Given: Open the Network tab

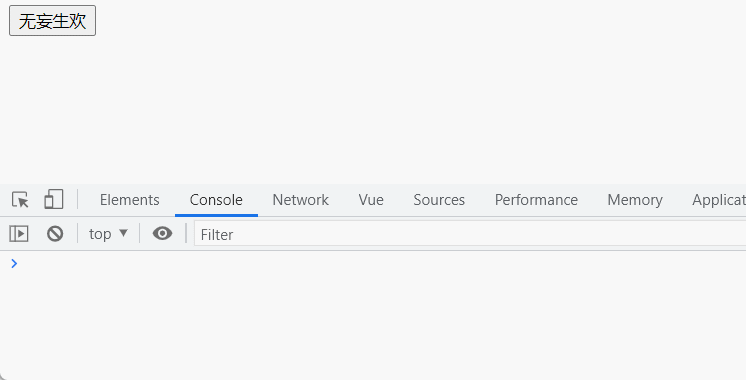Looking at the screenshot, I should point(300,200).
